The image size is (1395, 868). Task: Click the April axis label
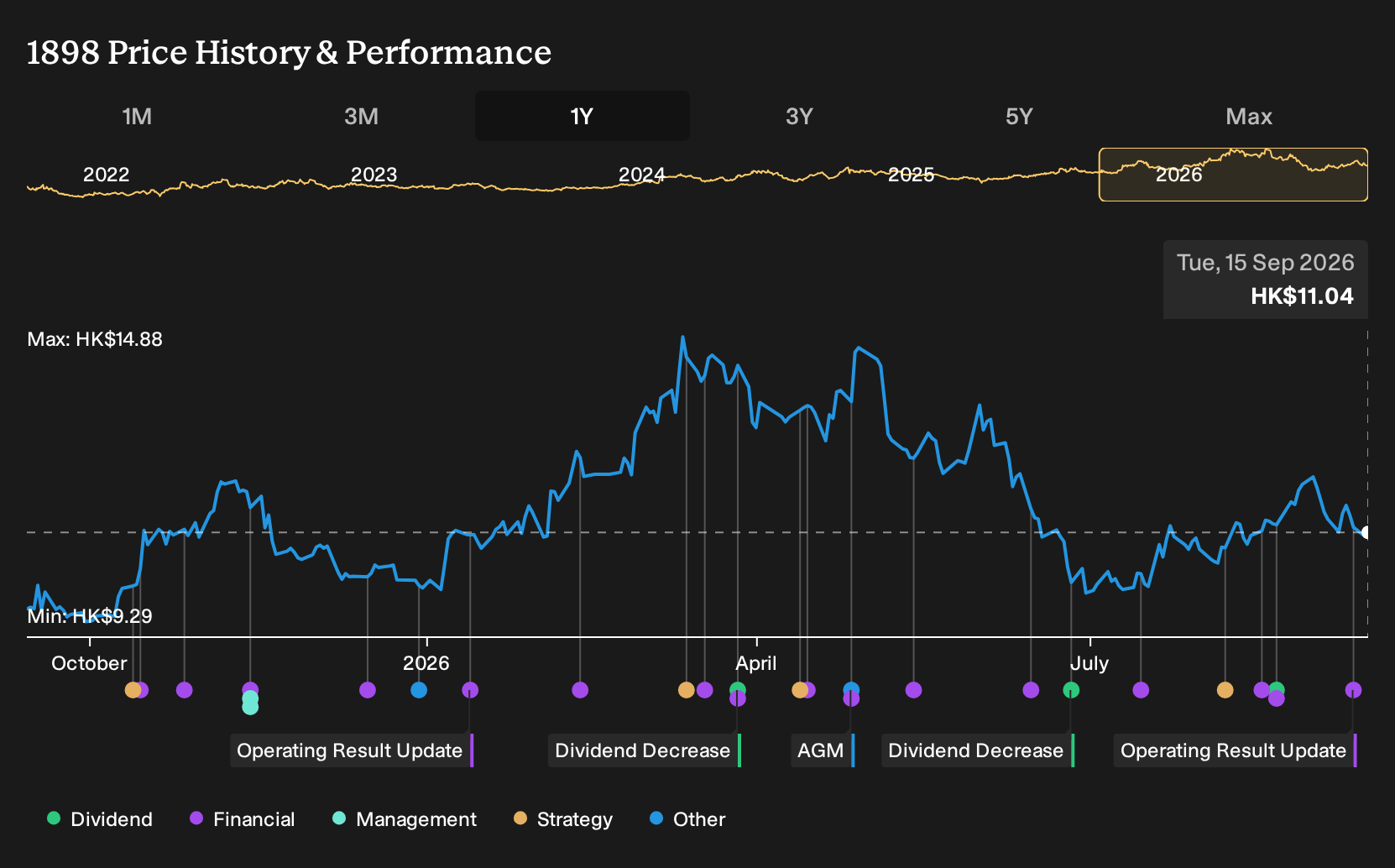pyautogui.click(x=755, y=663)
